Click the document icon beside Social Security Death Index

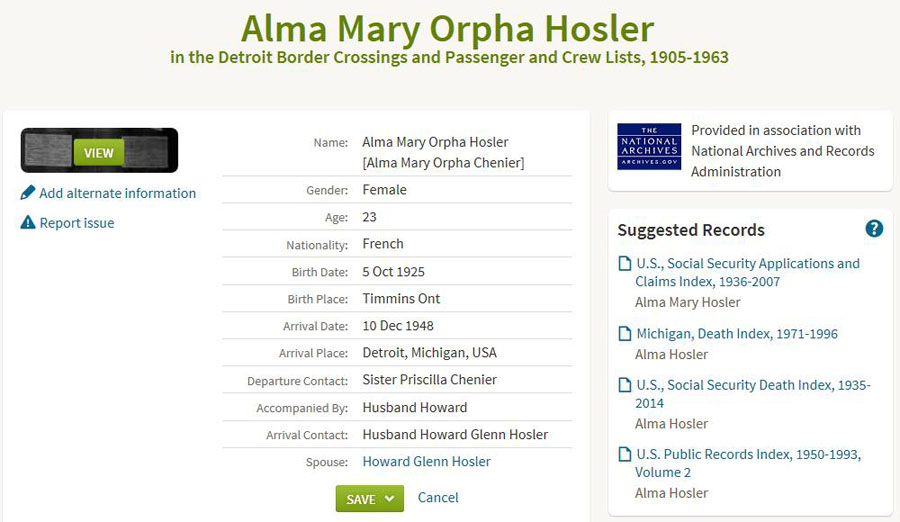tap(625, 386)
